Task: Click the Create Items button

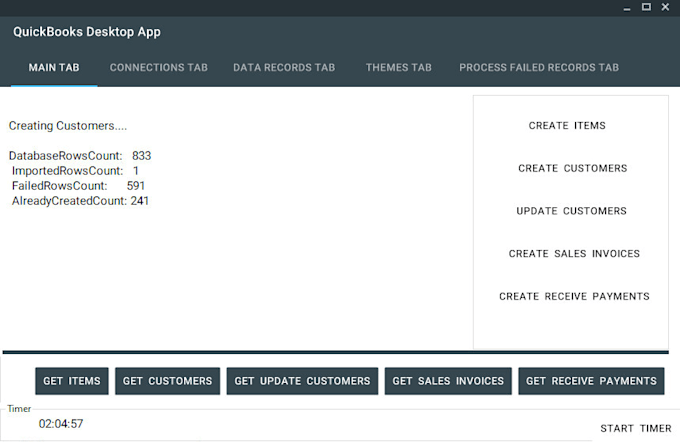Action: pos(567,126)
